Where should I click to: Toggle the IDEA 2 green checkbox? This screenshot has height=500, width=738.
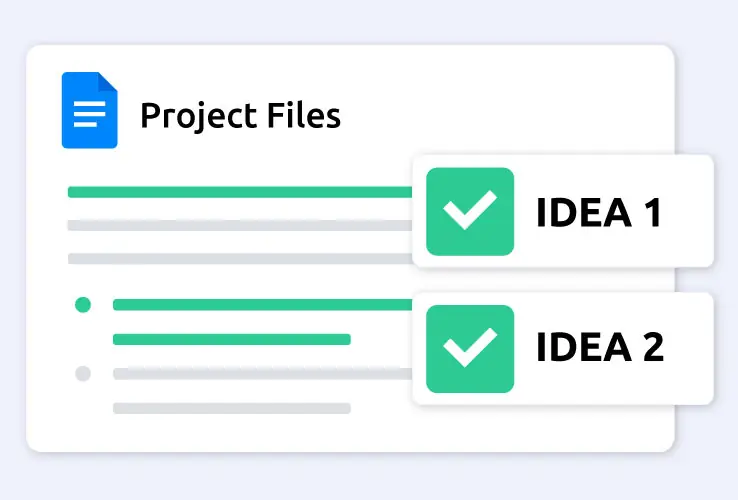click(x=470, y=349)
